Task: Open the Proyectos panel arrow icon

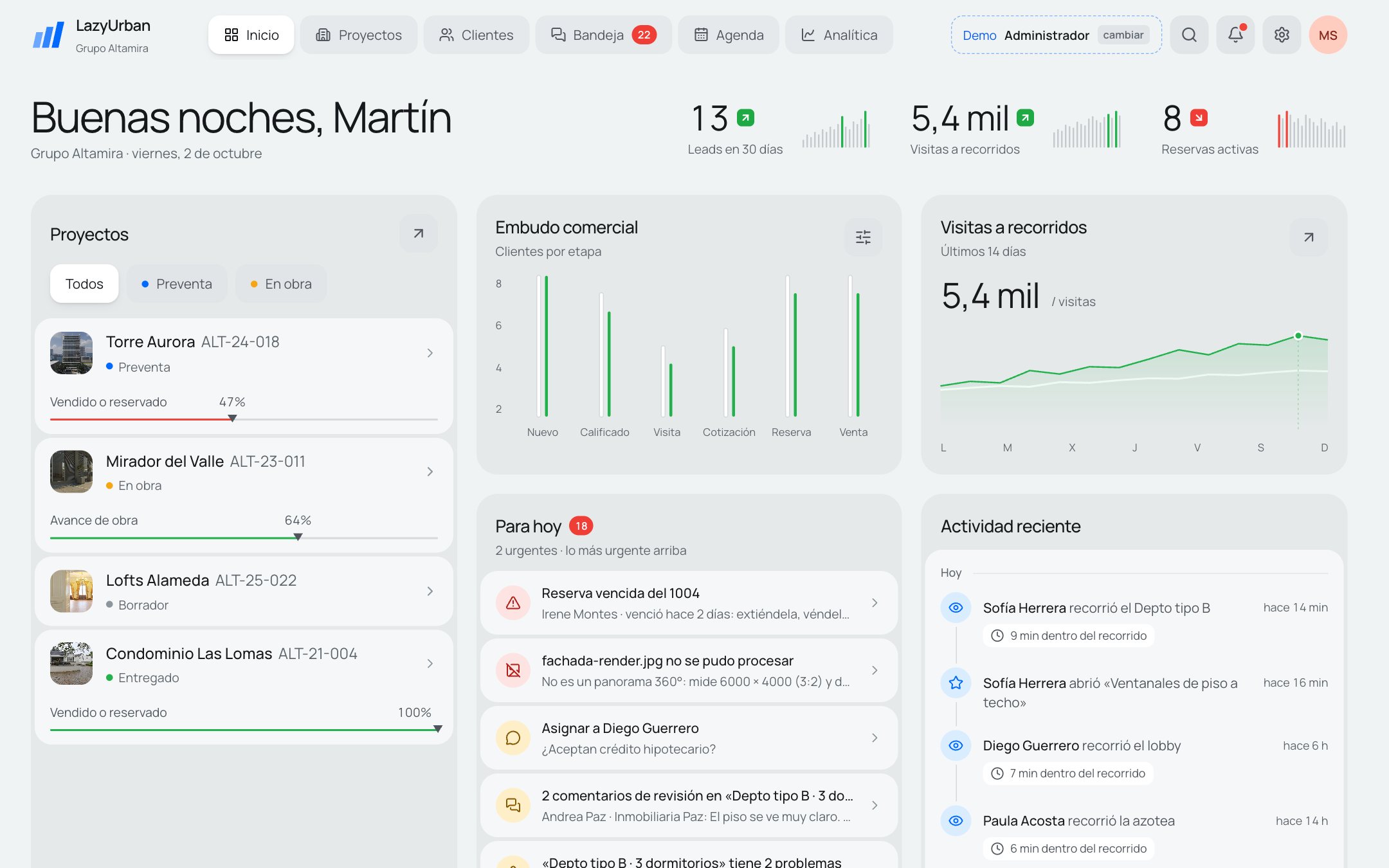Action: (419, 233)
